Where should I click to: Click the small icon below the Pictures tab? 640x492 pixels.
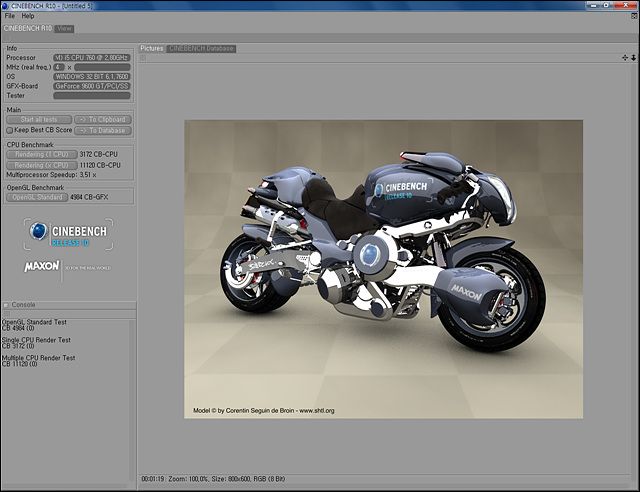click(x=143, y=58)
